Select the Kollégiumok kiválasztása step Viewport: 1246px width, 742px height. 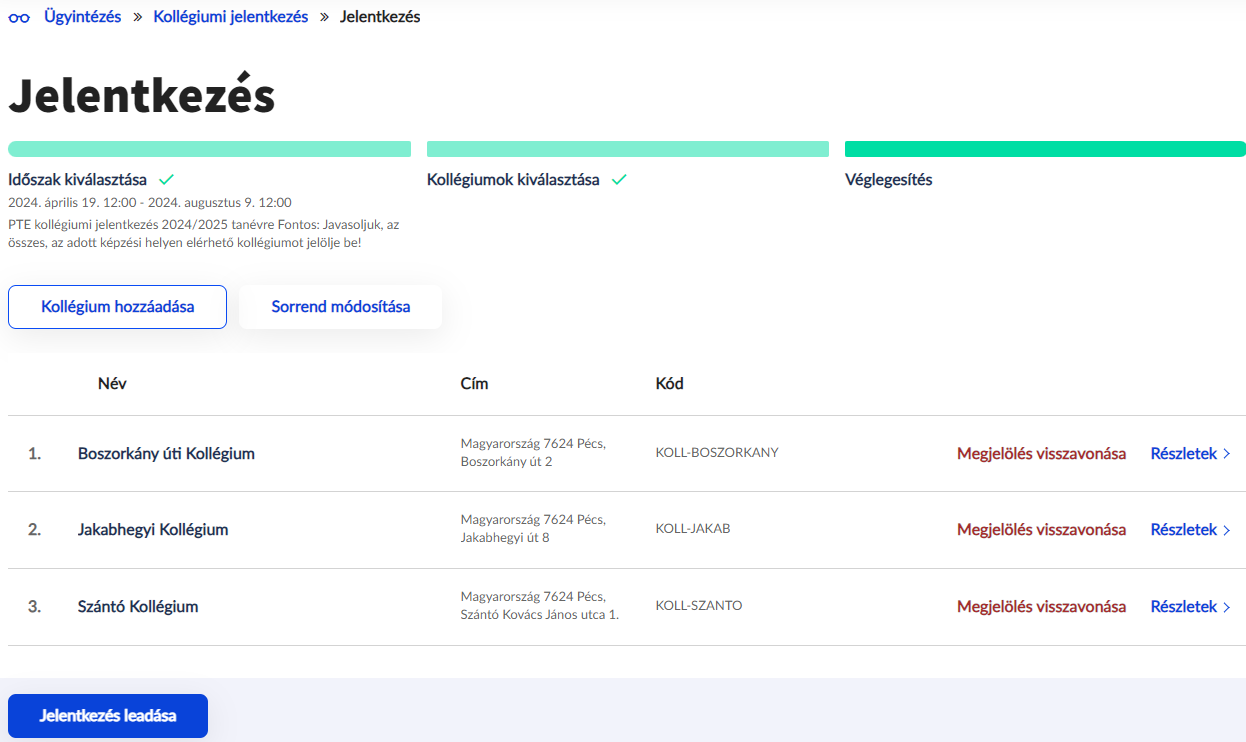(x=513, y=180)
